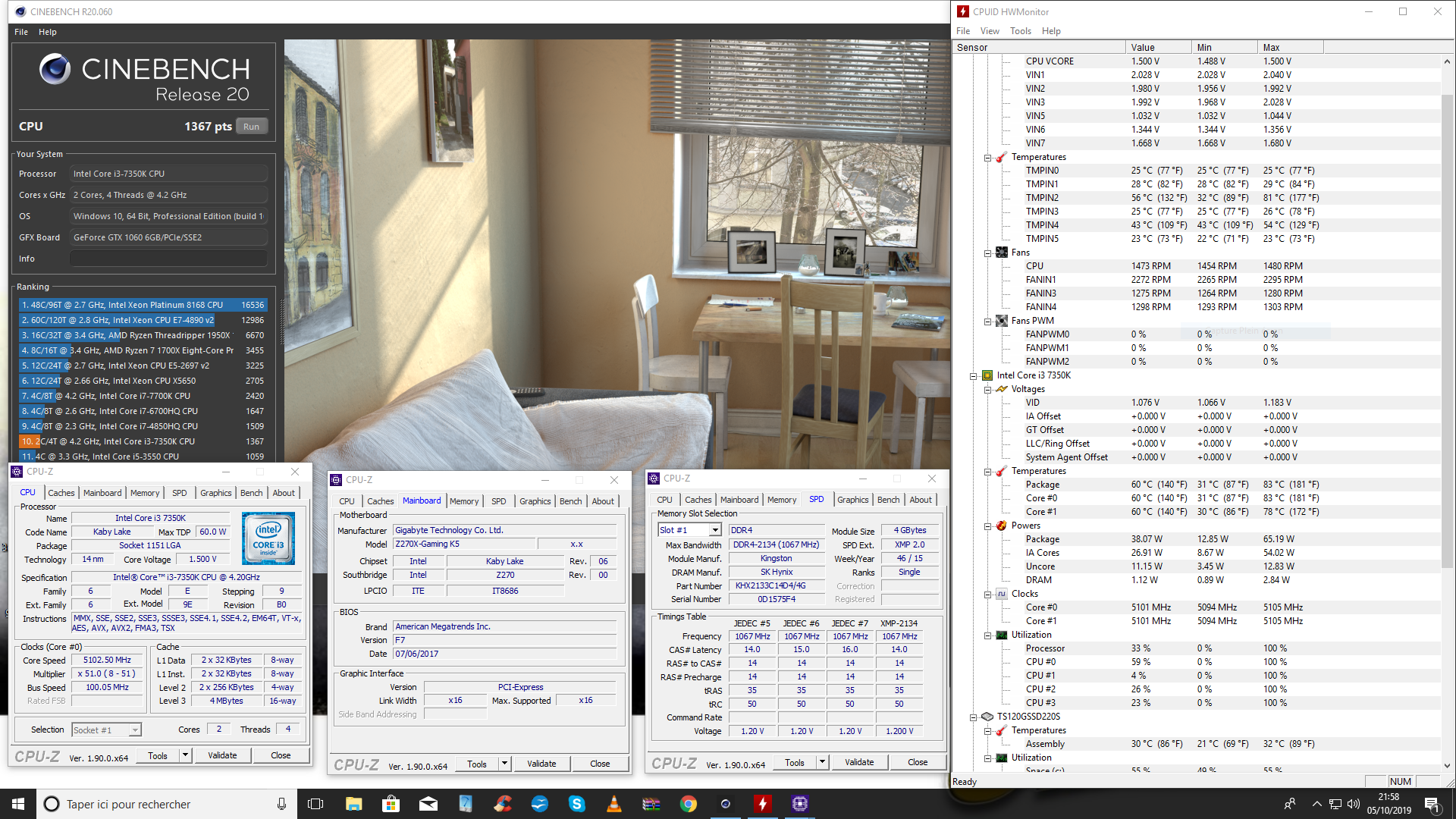Select ranking row Intel Core i7-7700K CPU

tap(143, 396)
